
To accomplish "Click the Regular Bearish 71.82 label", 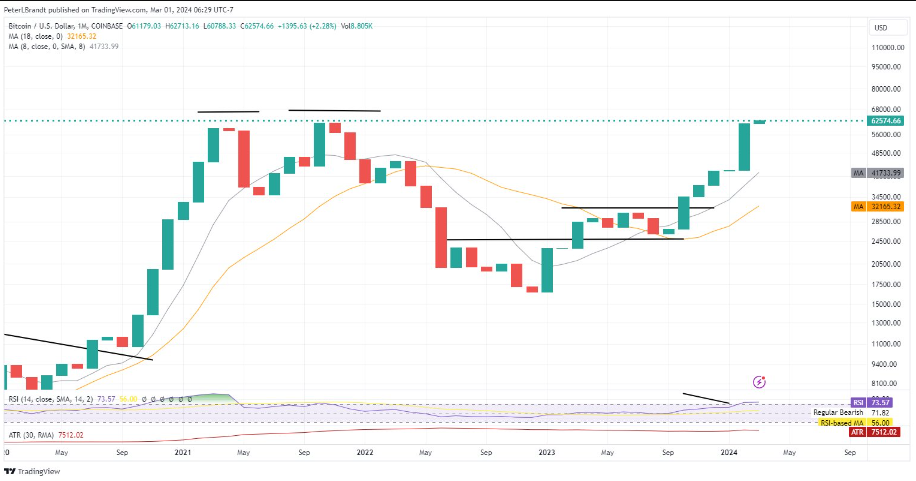I will (852, 413).
